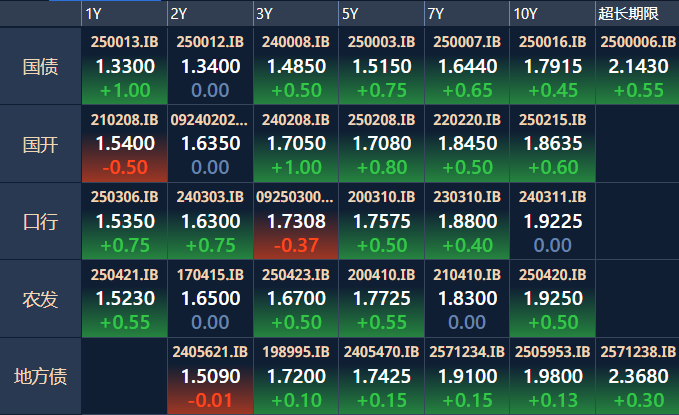Click the 地方债 row label
This screenshot has width=679, height=415.
[40, 376]
